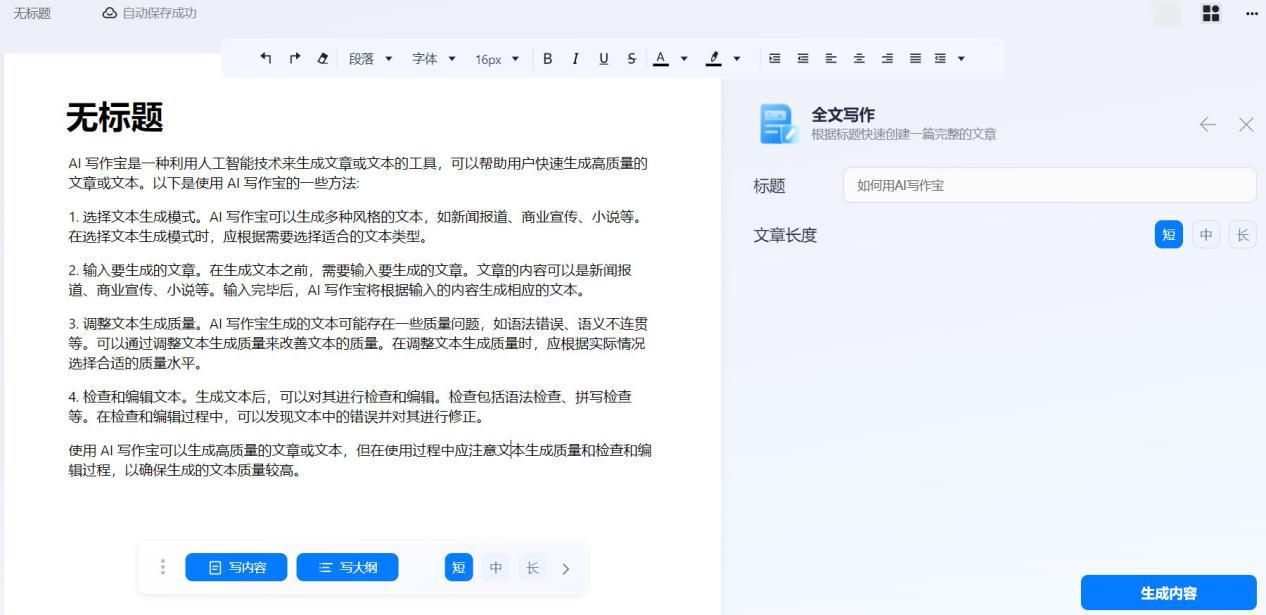This screenshot has width=1266, height=615.
Task: Apply the font color (A icon)
Action: pyautogui.click(x=660, y=58)
